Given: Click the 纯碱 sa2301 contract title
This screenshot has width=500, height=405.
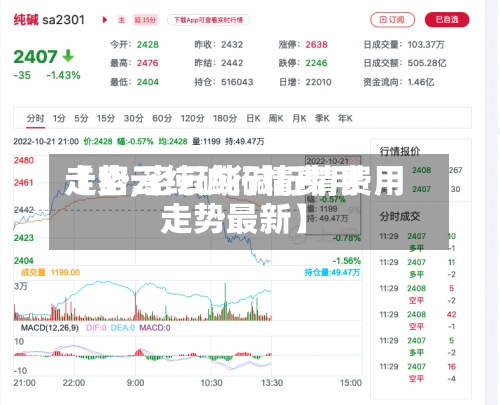Looking at the screenshot, I should [49, 20].
